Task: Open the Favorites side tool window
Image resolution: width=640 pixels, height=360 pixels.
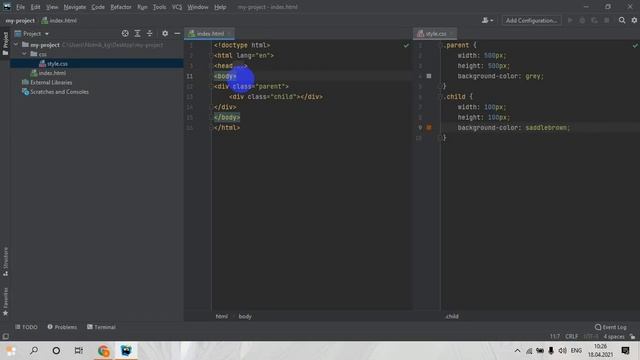Action: (5, 301)
